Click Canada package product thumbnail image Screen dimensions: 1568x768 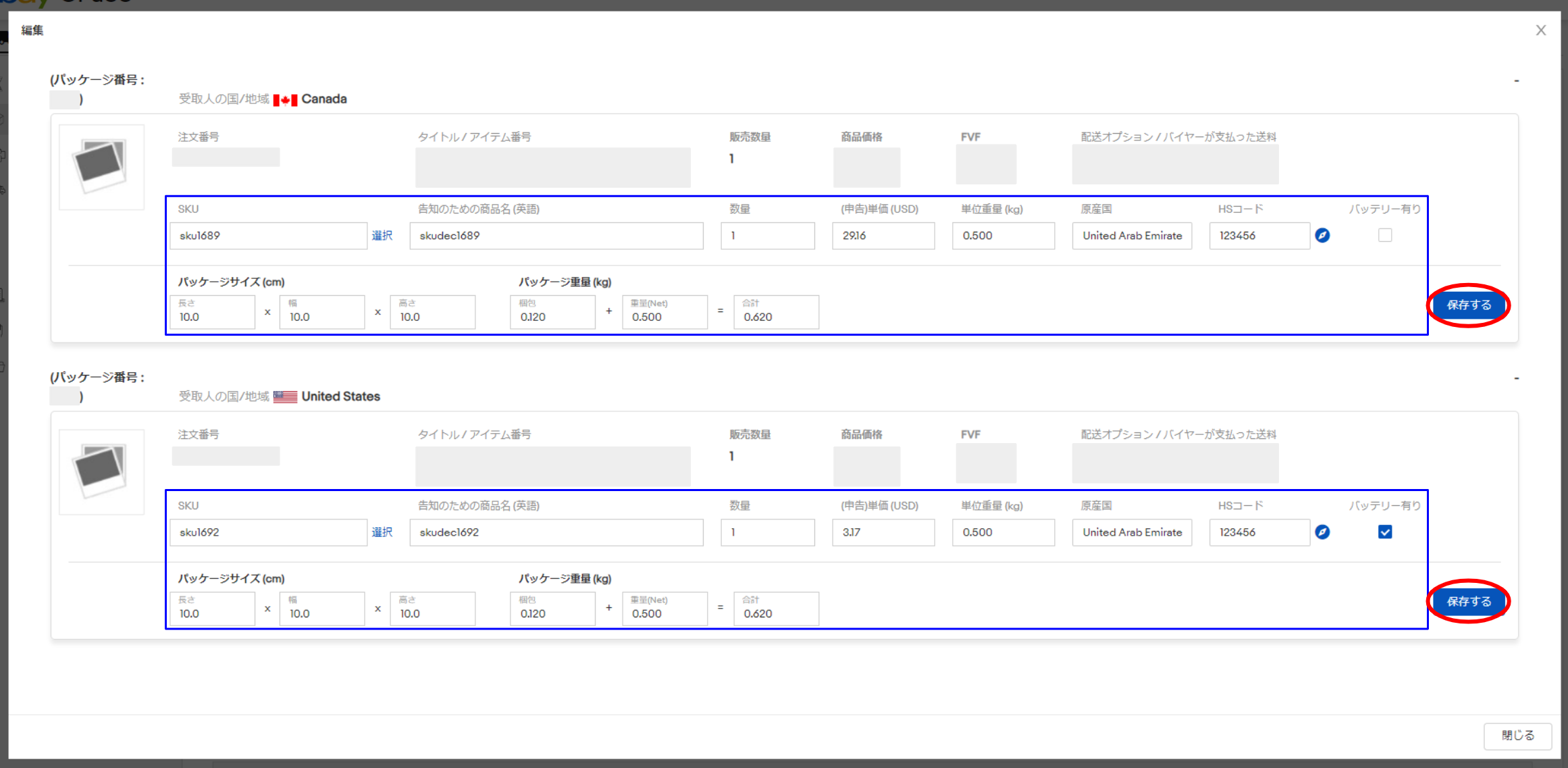[x=101, y=167]
